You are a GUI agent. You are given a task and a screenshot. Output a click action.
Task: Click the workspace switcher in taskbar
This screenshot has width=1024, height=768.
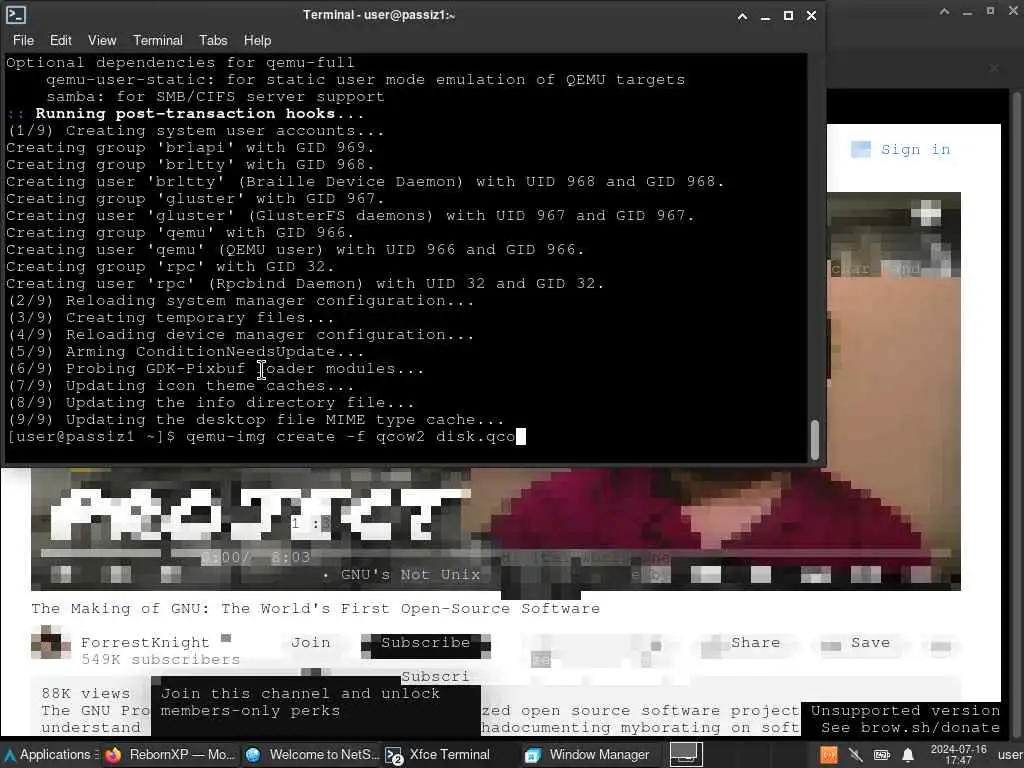(686, 754)
